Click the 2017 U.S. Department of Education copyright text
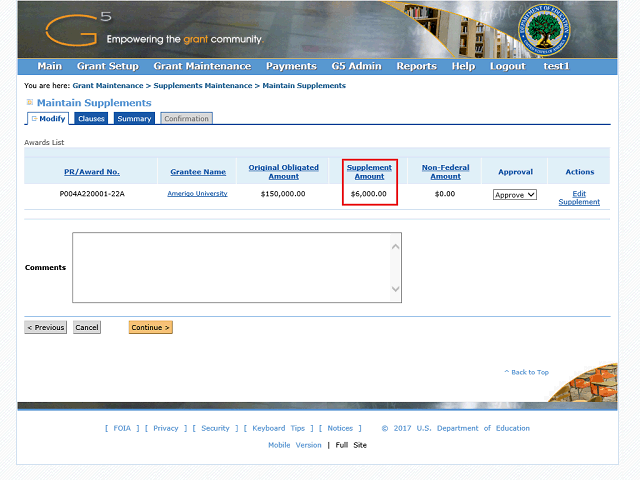The width and height of the screenshot is (640, 480). click(456, 428)
